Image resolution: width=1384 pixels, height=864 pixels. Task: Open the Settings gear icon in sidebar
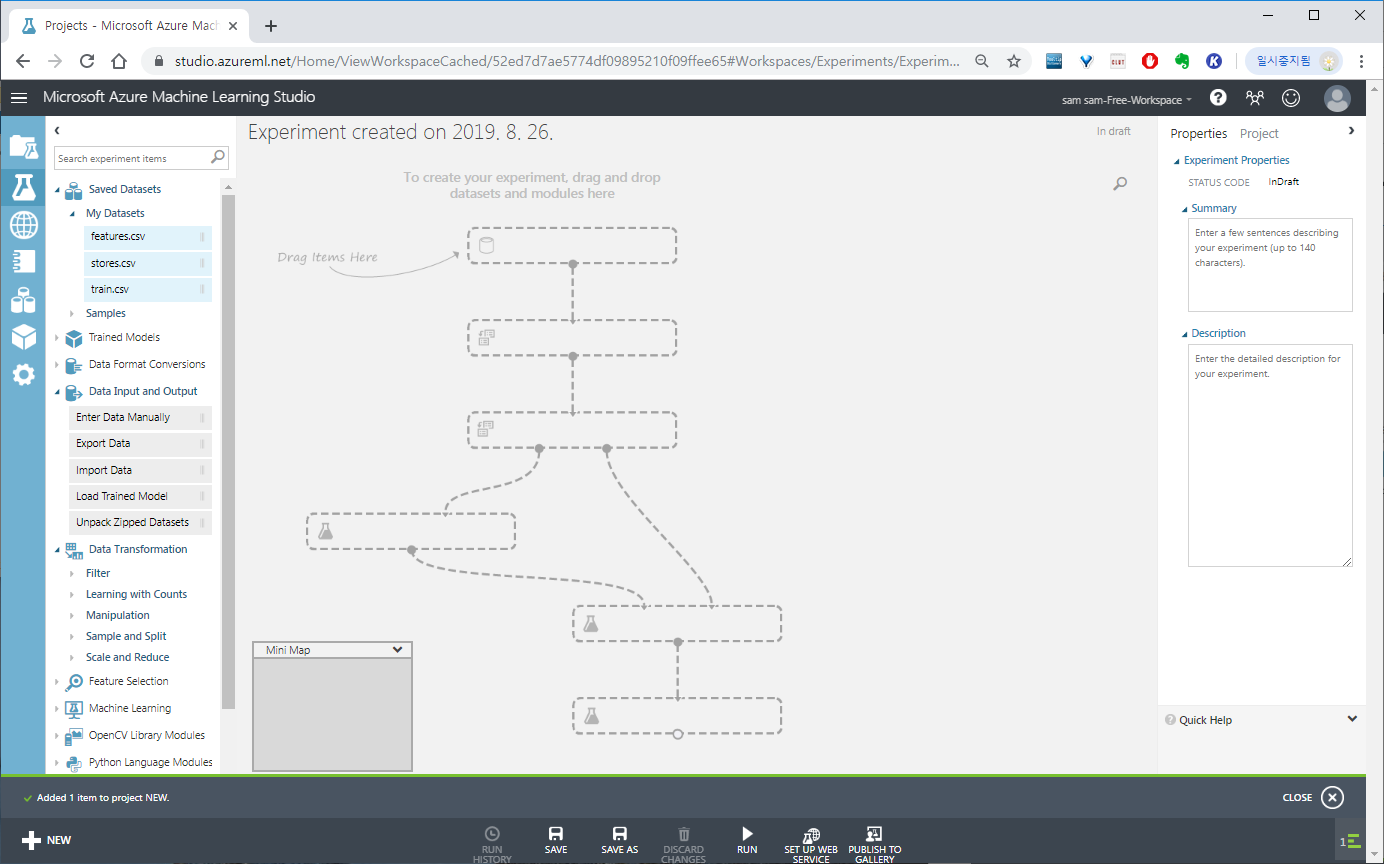pyautogui.click(x=23, y=375)
